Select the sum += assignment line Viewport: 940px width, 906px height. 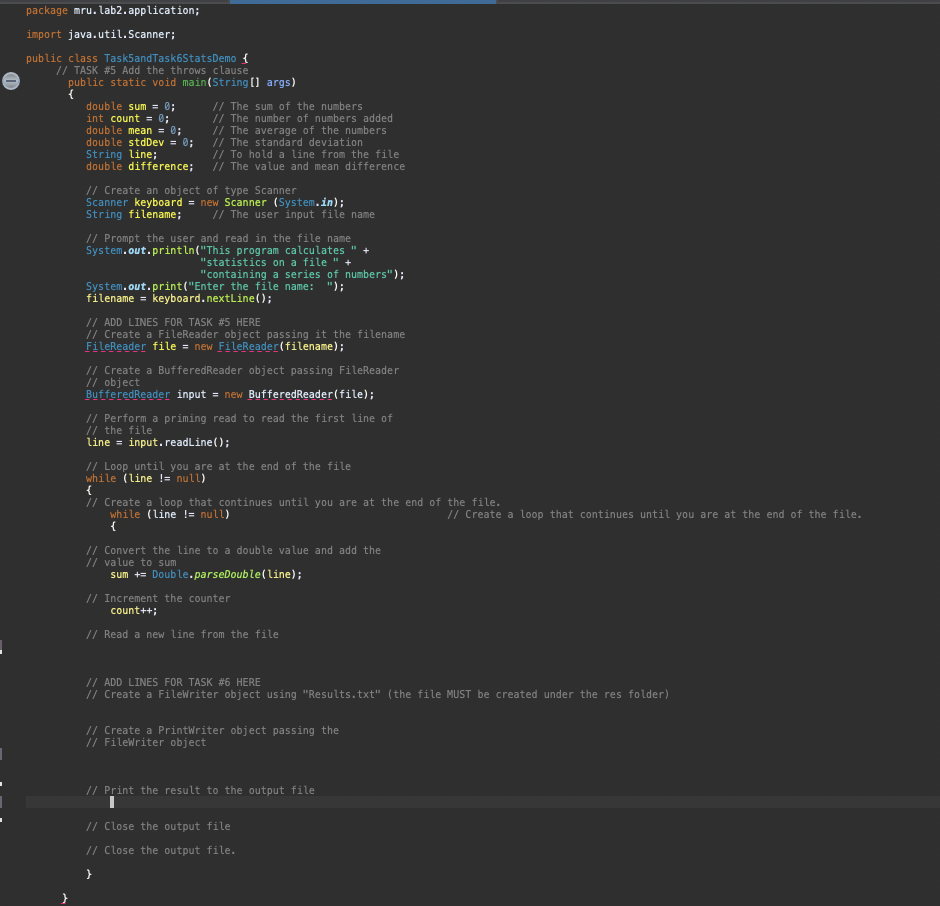(150, 574)
